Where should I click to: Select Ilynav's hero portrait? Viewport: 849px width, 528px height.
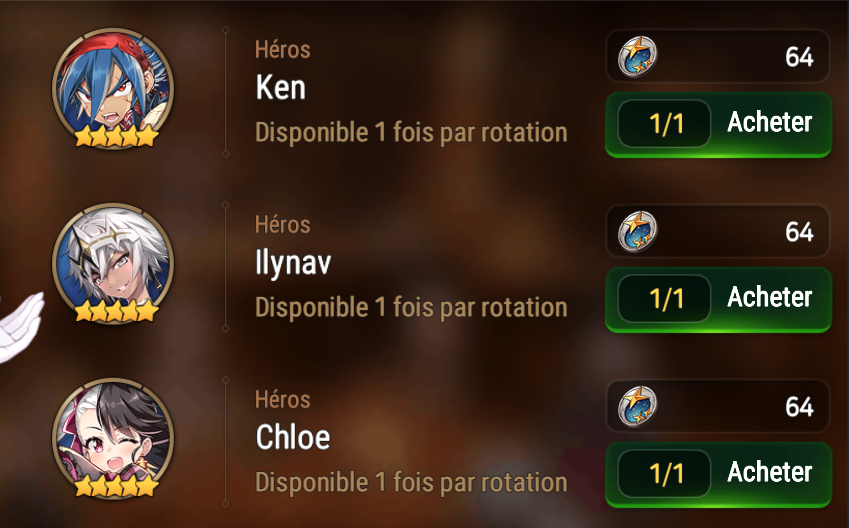pyautogui.click(x=113, y=264)
